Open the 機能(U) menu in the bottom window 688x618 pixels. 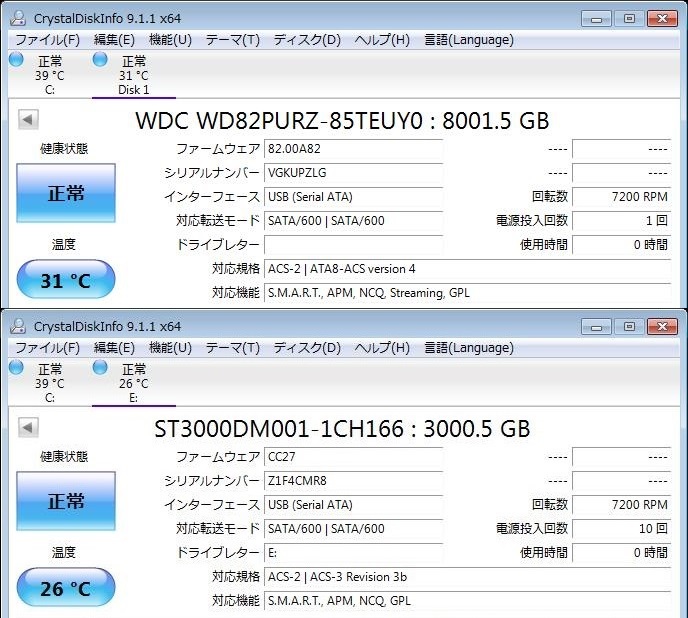coord(170,348)
